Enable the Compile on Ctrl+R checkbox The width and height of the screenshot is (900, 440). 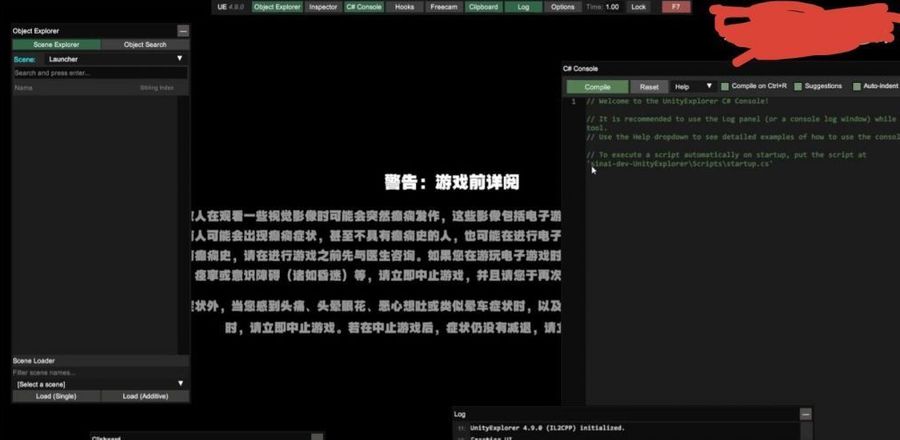[x=726, y=87]
